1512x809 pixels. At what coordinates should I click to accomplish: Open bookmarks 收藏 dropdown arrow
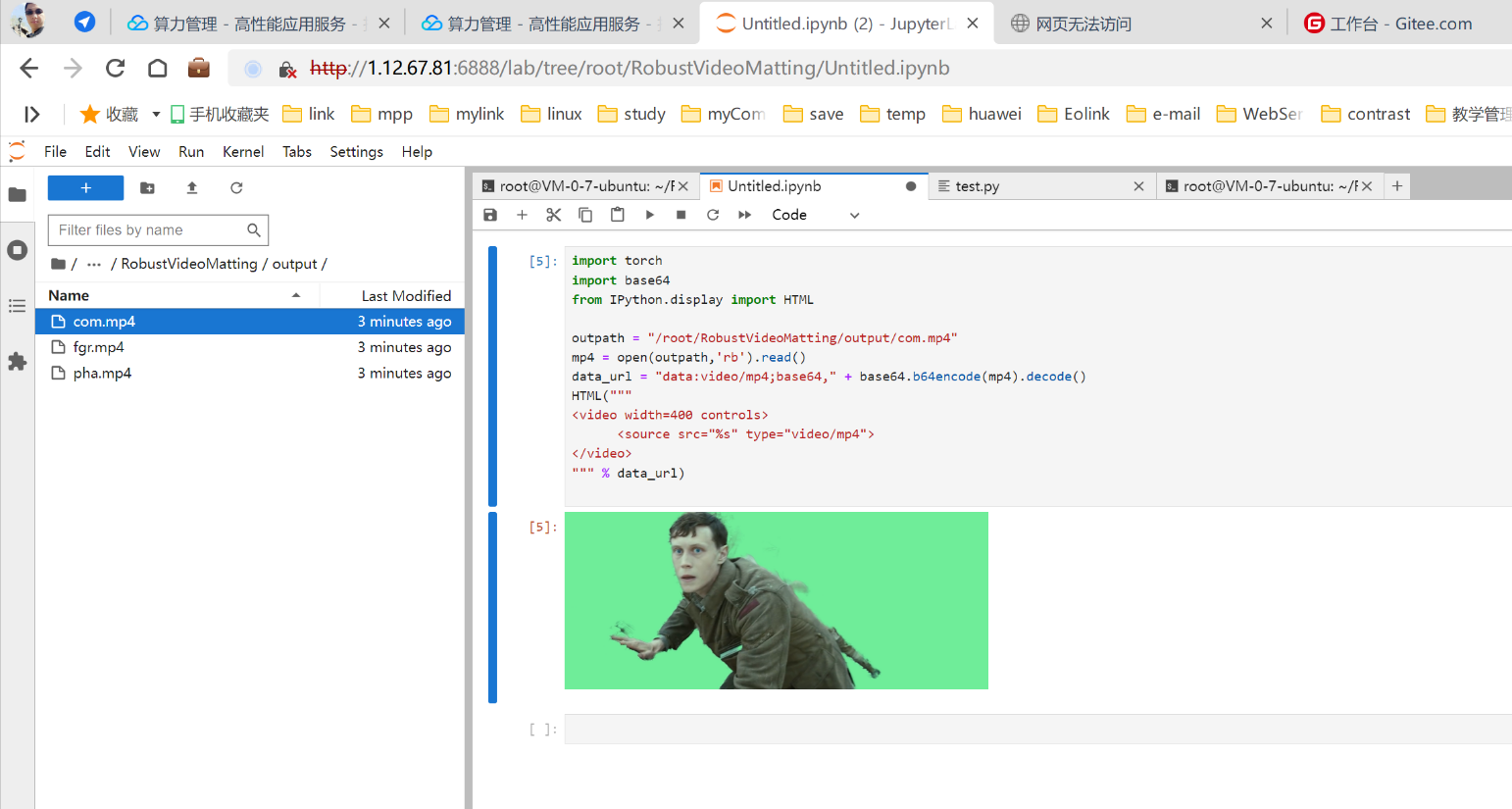156,115
